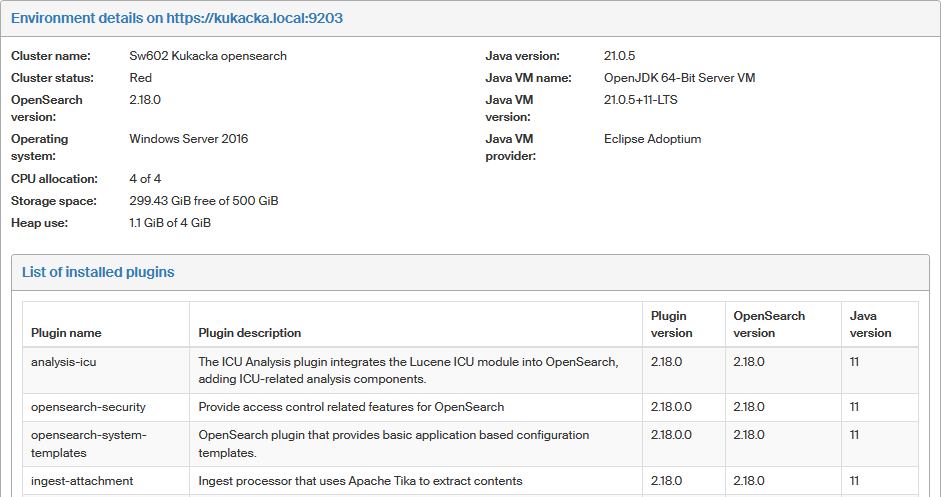The width and height of the screenshot is (941, 497).
Task: Click the storage space value 299.43 GiB free
Action: click(x=204, y=201)
